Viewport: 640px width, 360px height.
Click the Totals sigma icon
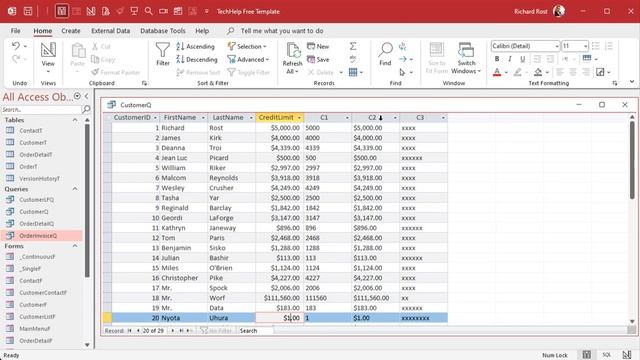[353, 46]
